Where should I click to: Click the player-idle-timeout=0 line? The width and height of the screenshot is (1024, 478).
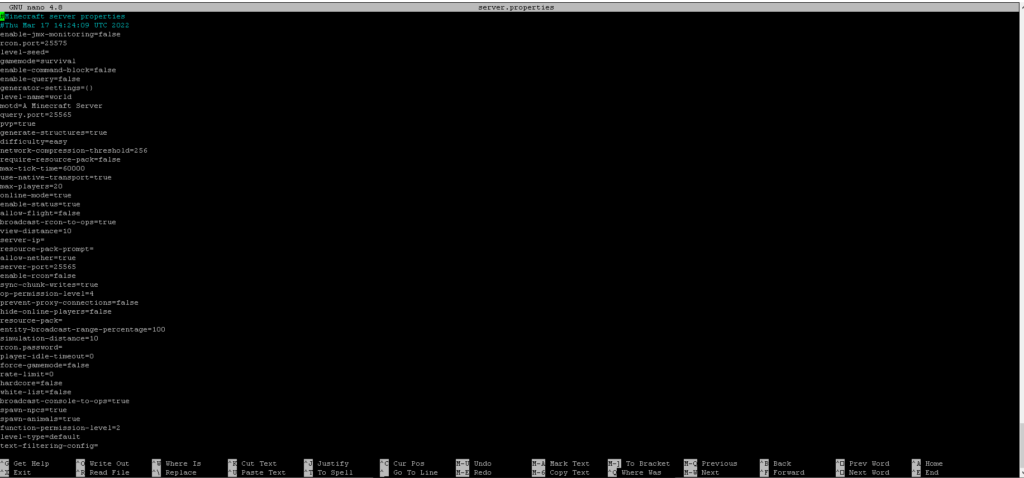click(47, 357)
